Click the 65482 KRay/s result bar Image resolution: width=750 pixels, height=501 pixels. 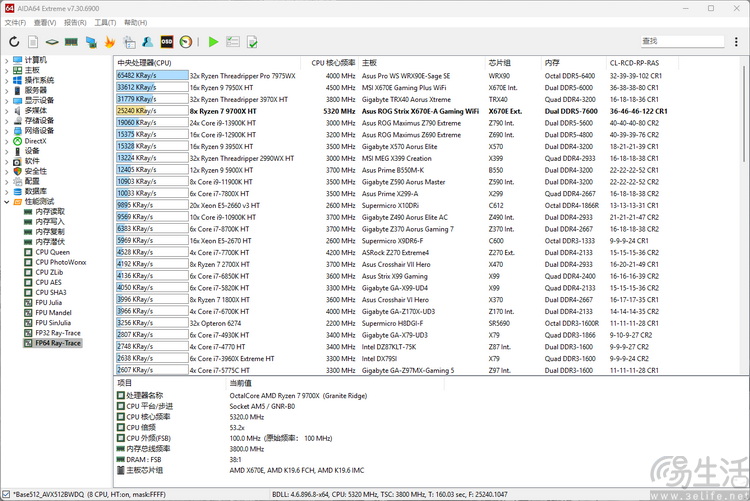point(152,76)
